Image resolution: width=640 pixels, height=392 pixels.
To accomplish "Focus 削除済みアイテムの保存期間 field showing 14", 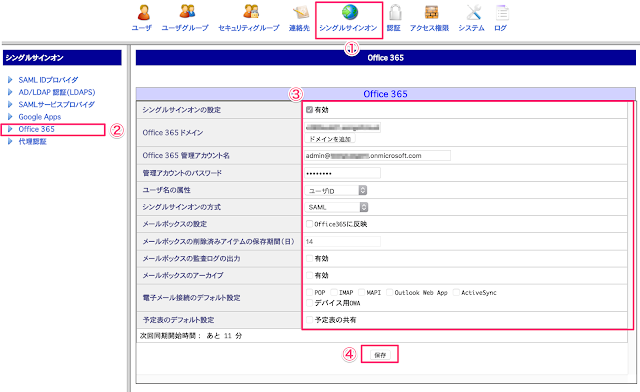I will tap(342, 241).
